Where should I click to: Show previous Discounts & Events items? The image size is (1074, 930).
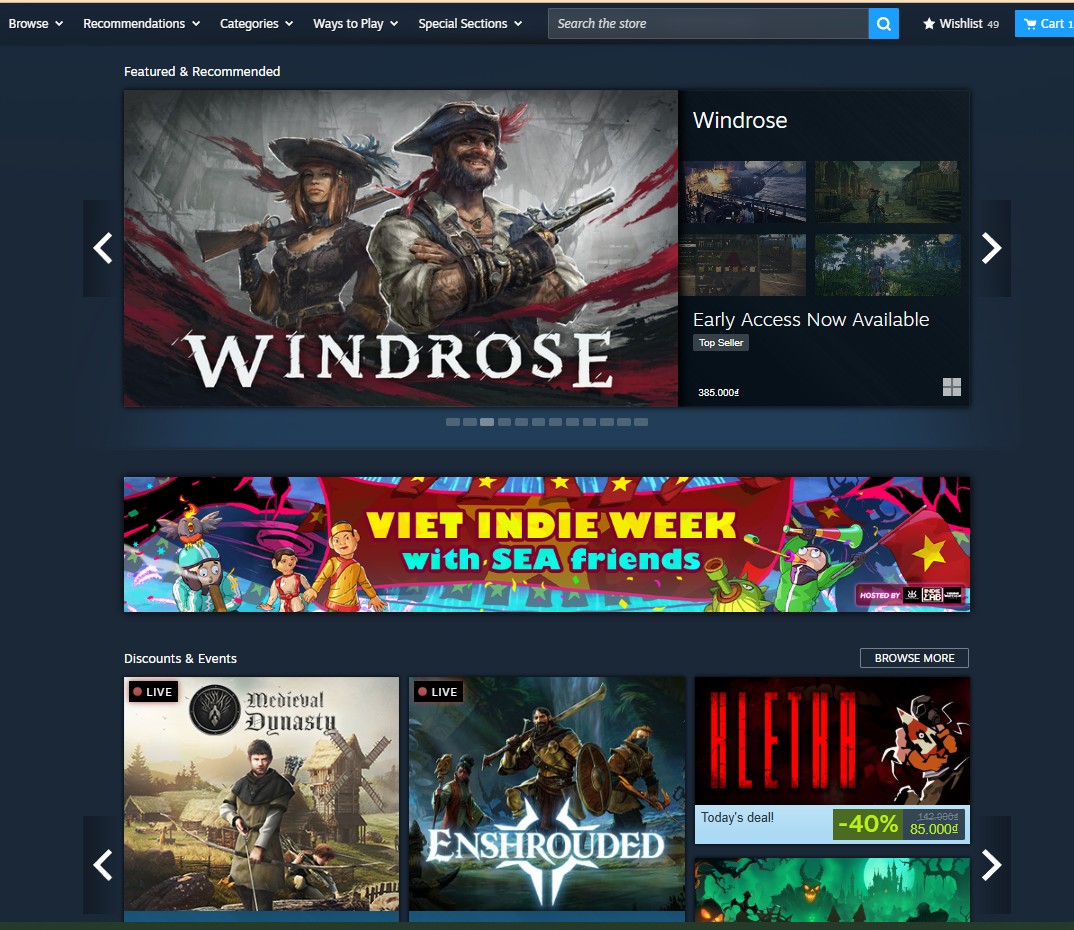(x=103, y=864)
